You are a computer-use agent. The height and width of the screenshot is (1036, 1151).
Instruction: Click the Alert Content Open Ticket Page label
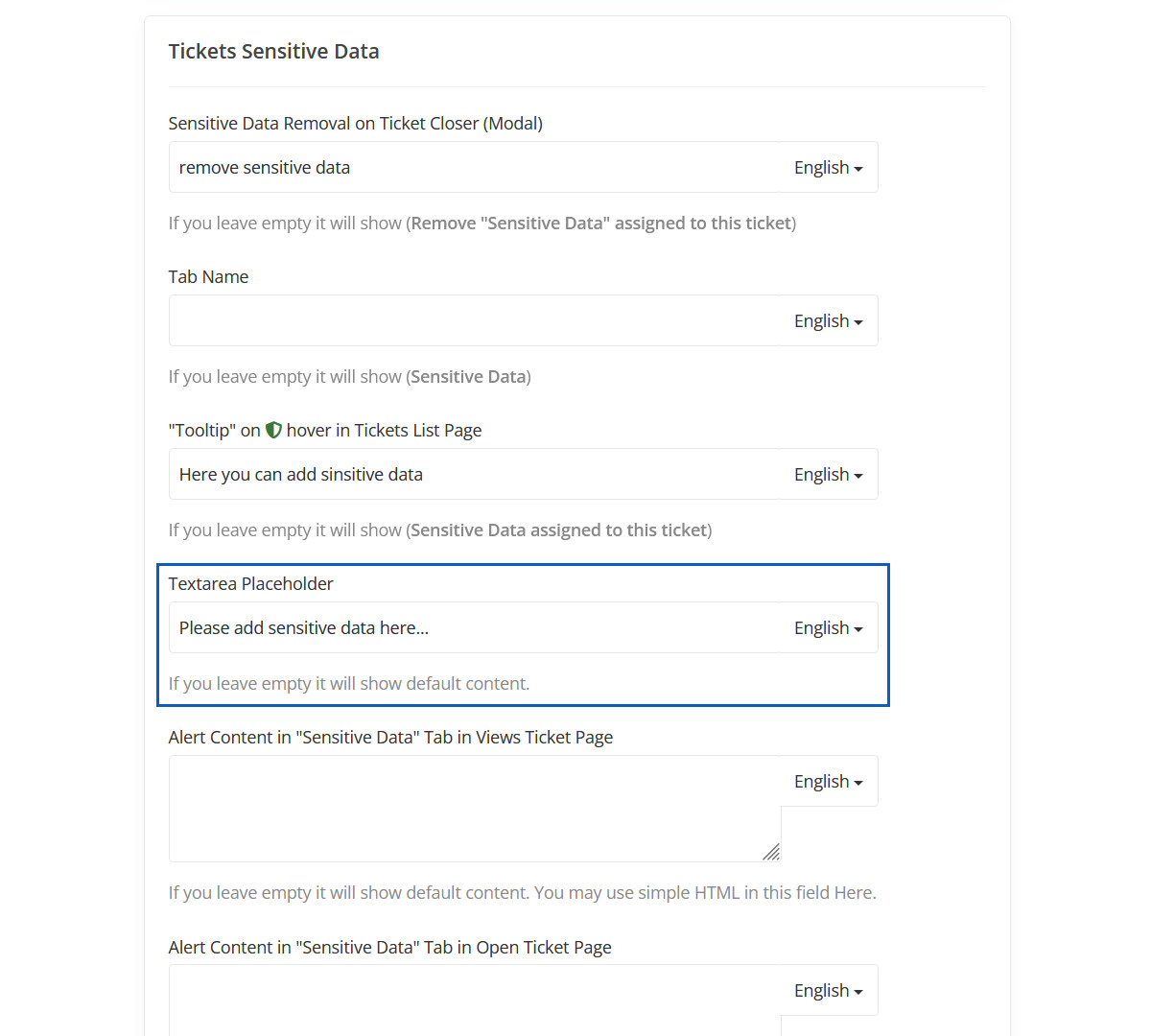(389, 948)
